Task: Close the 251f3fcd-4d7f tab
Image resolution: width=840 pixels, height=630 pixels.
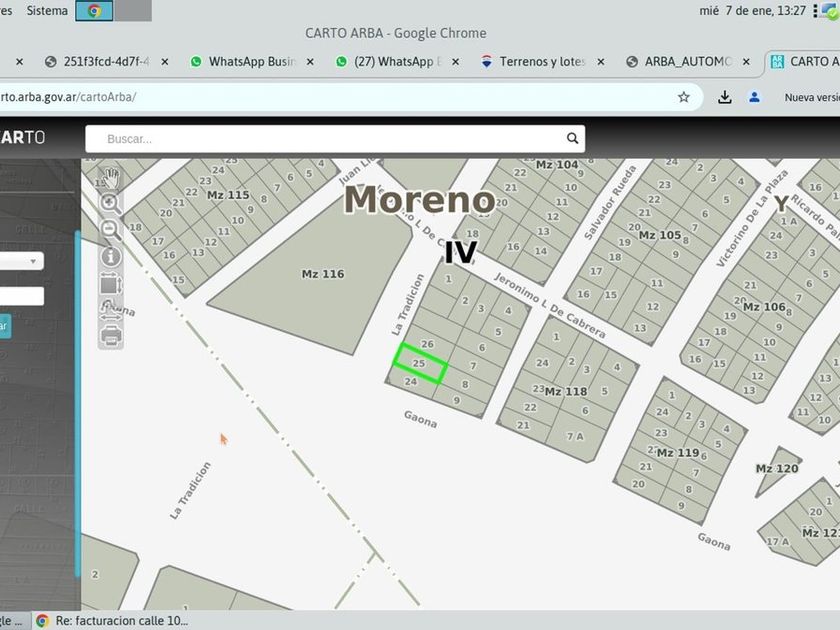Action: [165, 62]
